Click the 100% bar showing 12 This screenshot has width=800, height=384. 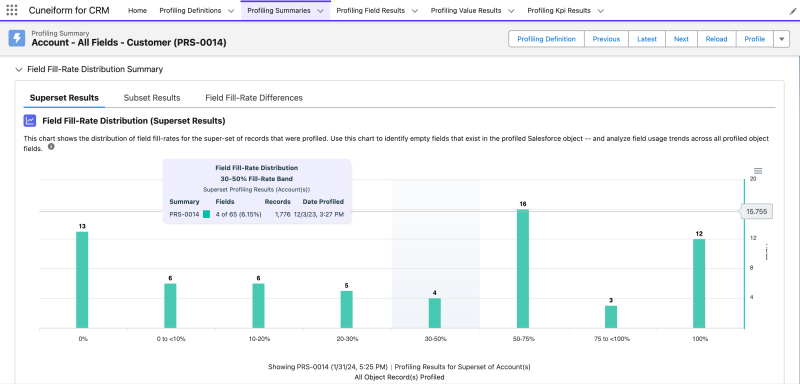pos(699,284)
